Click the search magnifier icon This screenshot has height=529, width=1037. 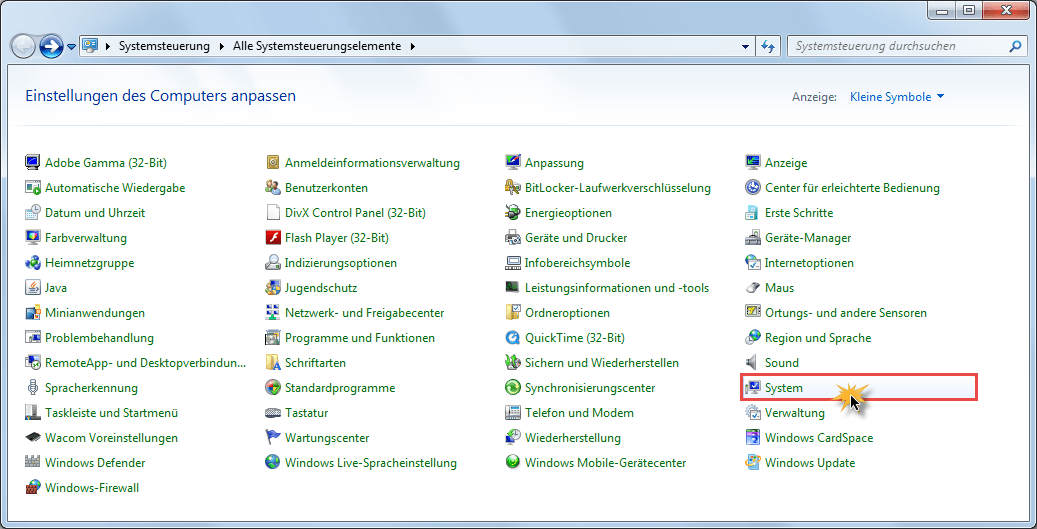click(1015, 46)
